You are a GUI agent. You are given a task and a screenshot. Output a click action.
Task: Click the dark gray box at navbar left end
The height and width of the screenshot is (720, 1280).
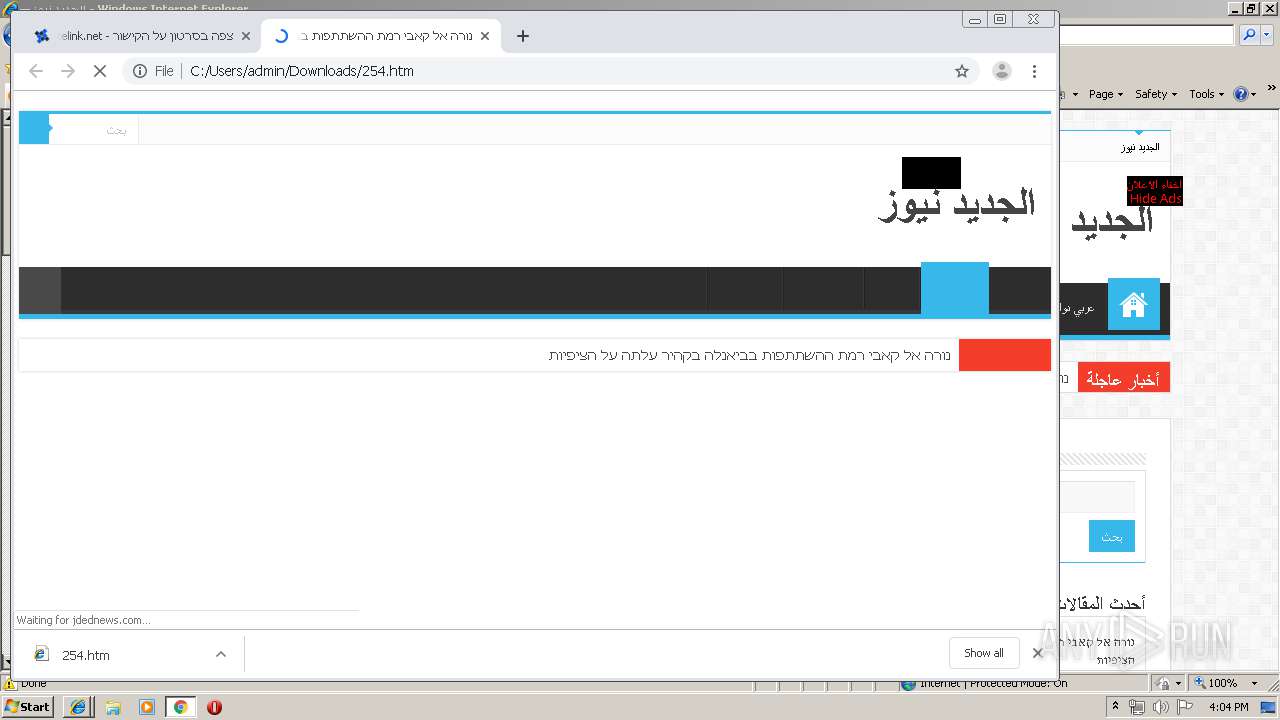[x=40, y=290]
